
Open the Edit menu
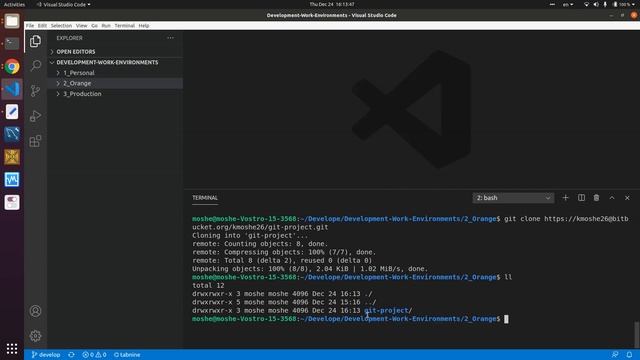(42, 26)
